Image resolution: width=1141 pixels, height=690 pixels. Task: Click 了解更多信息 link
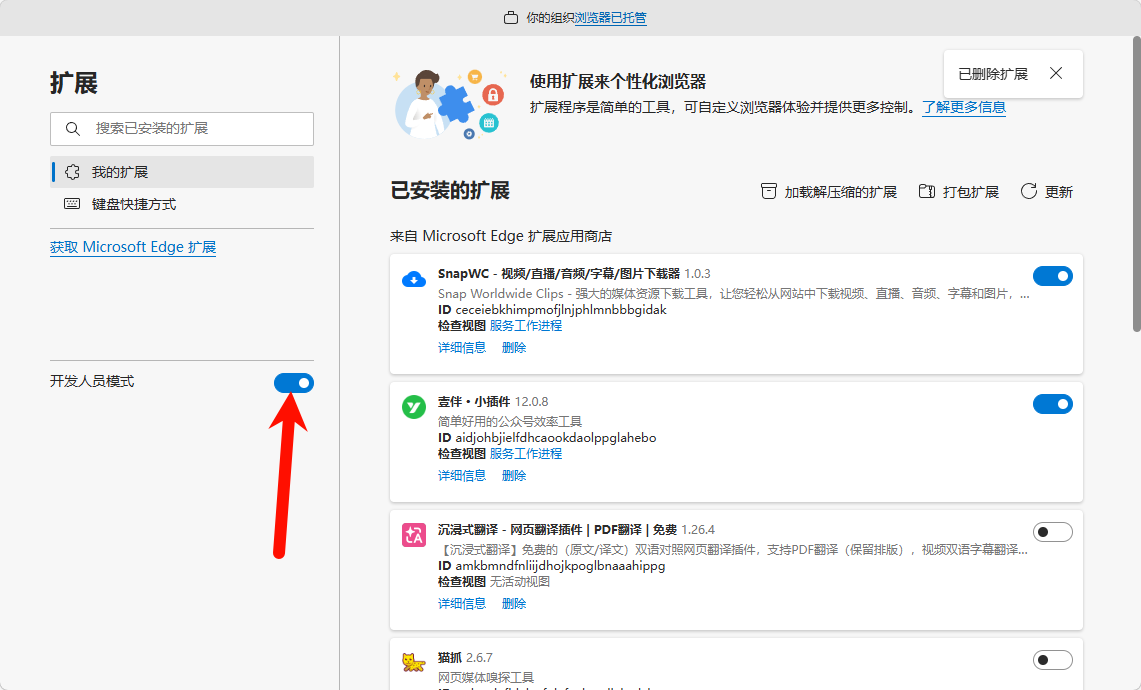(963, 108)
